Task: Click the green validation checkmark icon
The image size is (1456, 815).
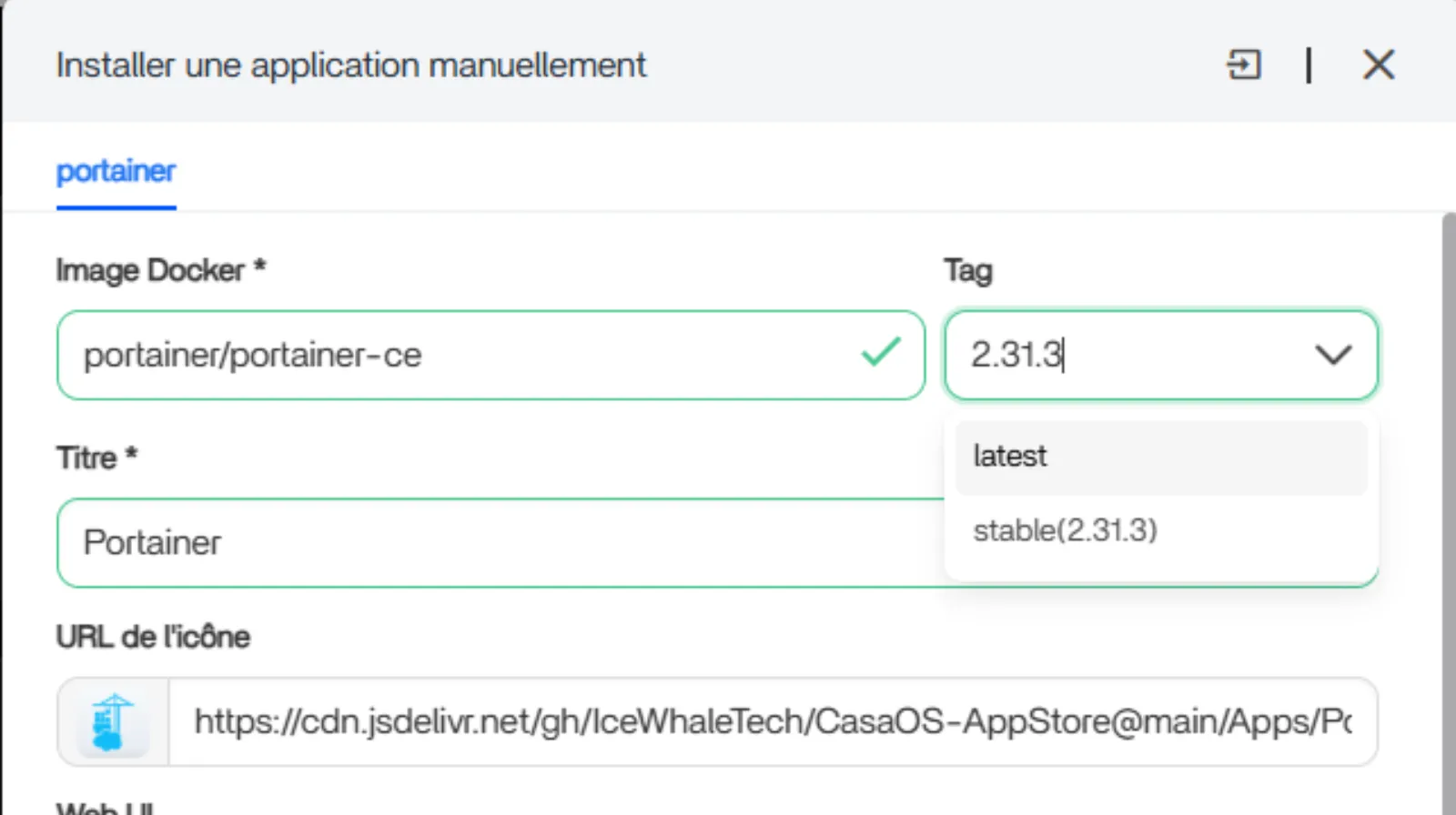Action: [880, 352]
